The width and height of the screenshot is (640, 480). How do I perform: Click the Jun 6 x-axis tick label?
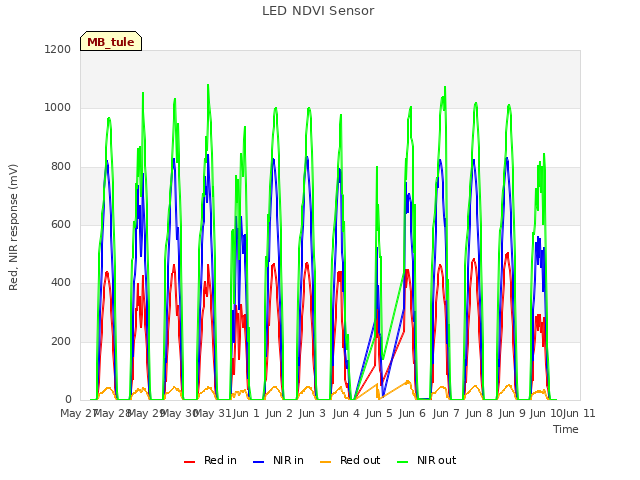click(x=412, y=413)
